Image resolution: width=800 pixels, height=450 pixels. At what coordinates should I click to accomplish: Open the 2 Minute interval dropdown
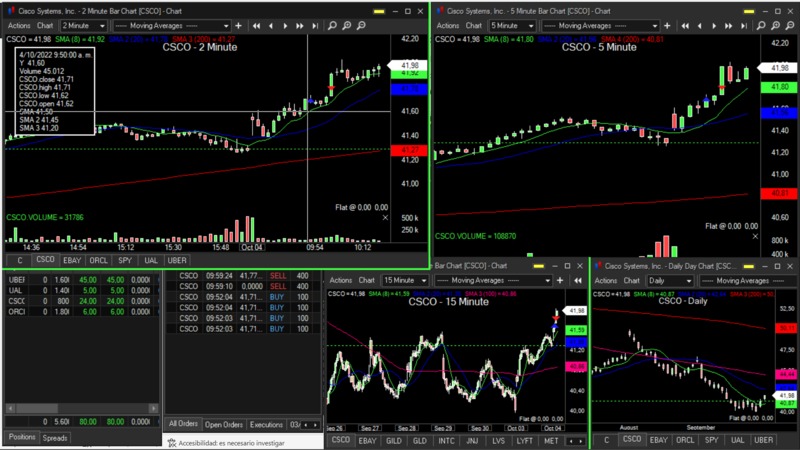pyautogui.click(x=83, y=25)
